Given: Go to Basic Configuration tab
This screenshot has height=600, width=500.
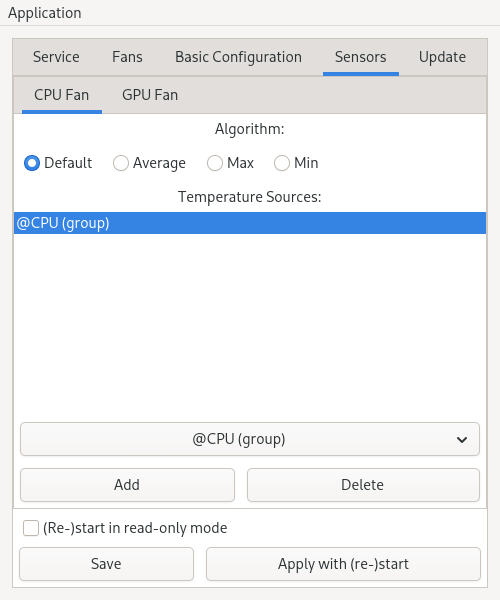Looking at the screenshot, I should [238, 57].
